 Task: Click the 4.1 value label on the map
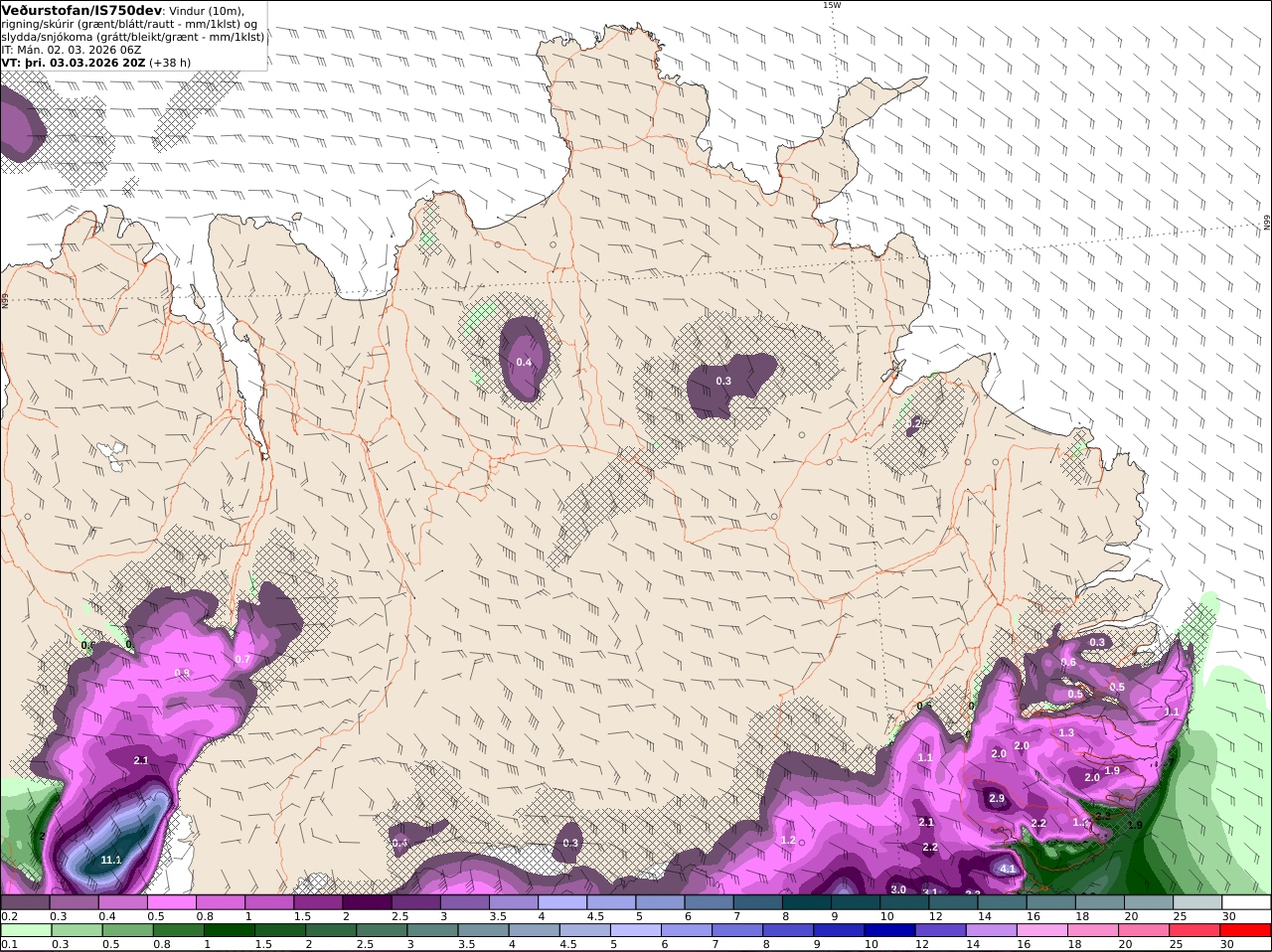pyautogui.click(x=1008, y=869)
